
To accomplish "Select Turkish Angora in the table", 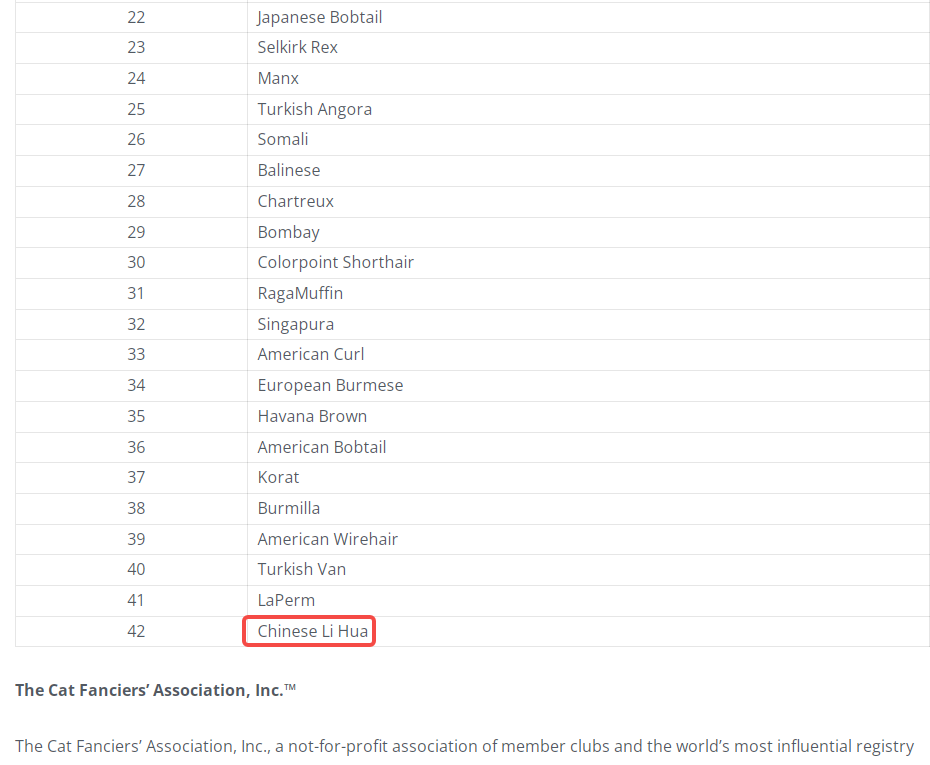I will [314, 109].
